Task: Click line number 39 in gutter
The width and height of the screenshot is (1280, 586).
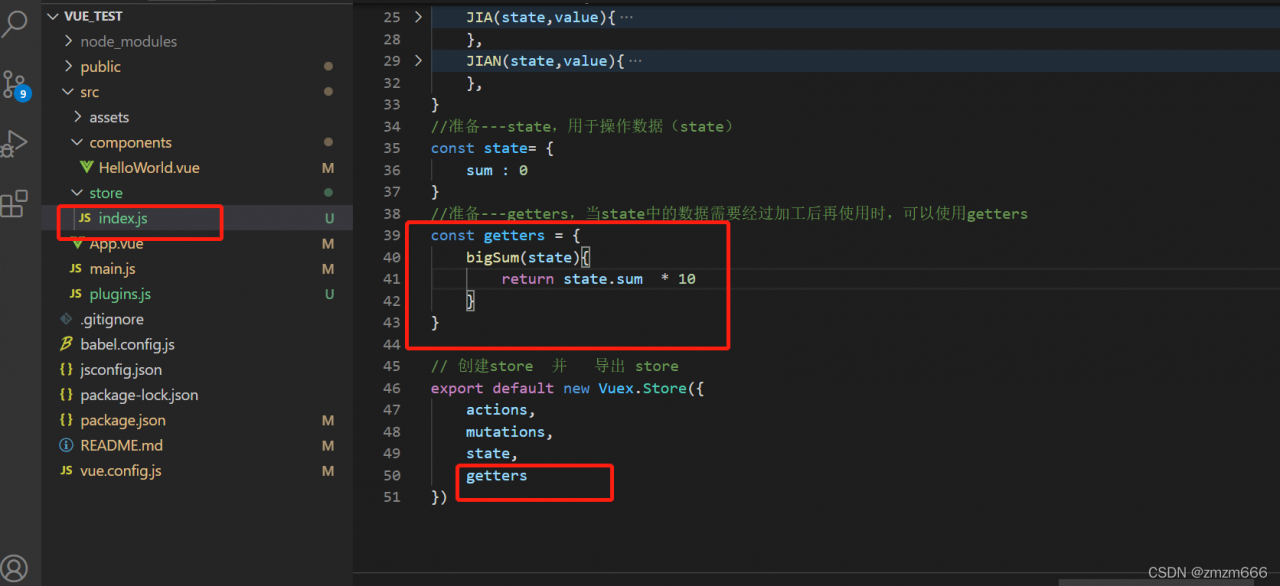Action: [x=391, y=235]
